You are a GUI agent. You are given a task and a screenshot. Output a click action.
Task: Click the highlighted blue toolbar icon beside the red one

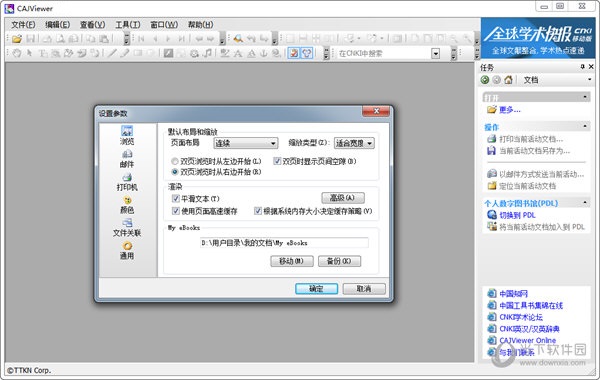(x=307, y=53)
